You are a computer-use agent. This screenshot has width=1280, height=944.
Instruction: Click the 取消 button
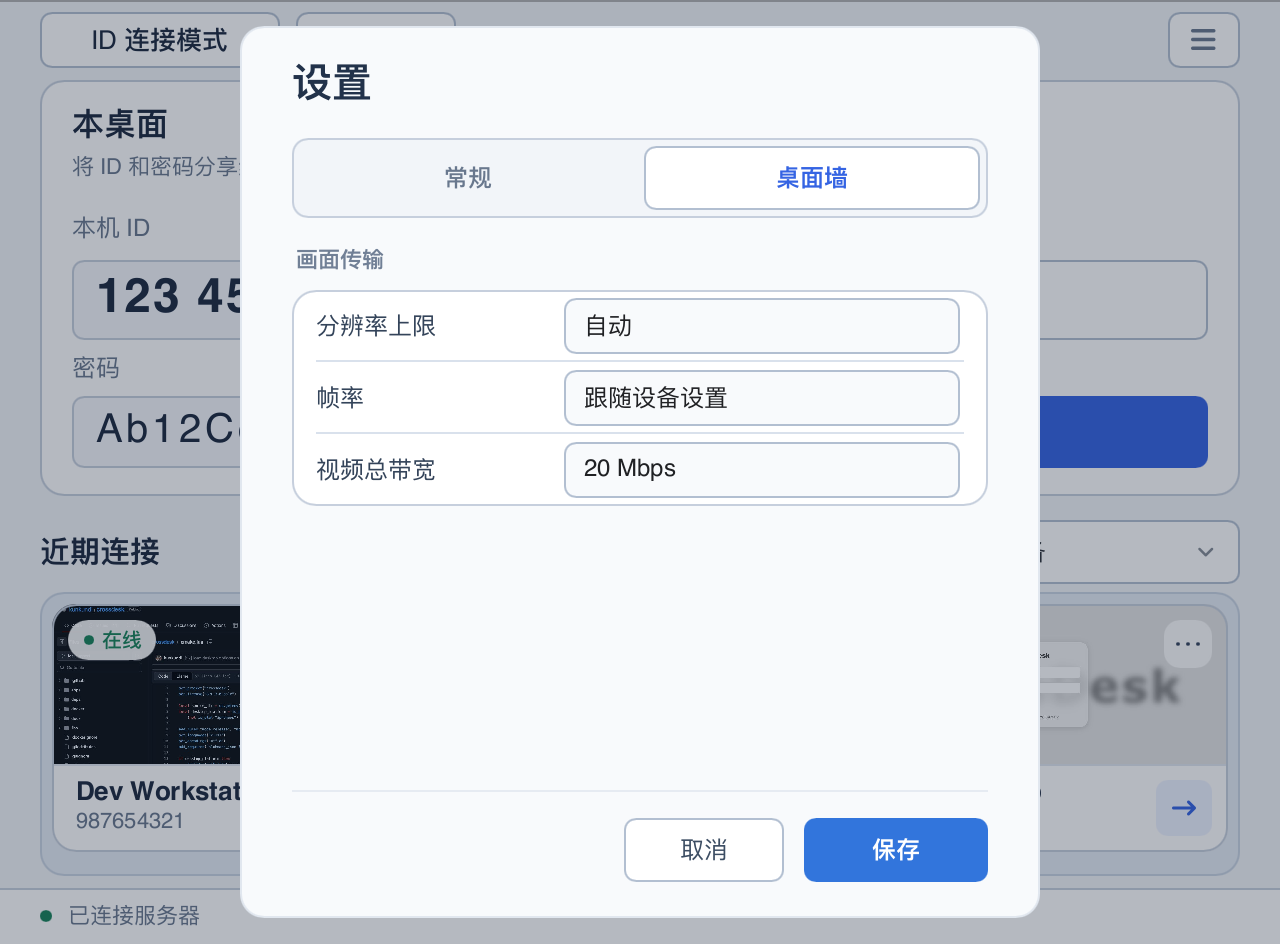[704, 850]
